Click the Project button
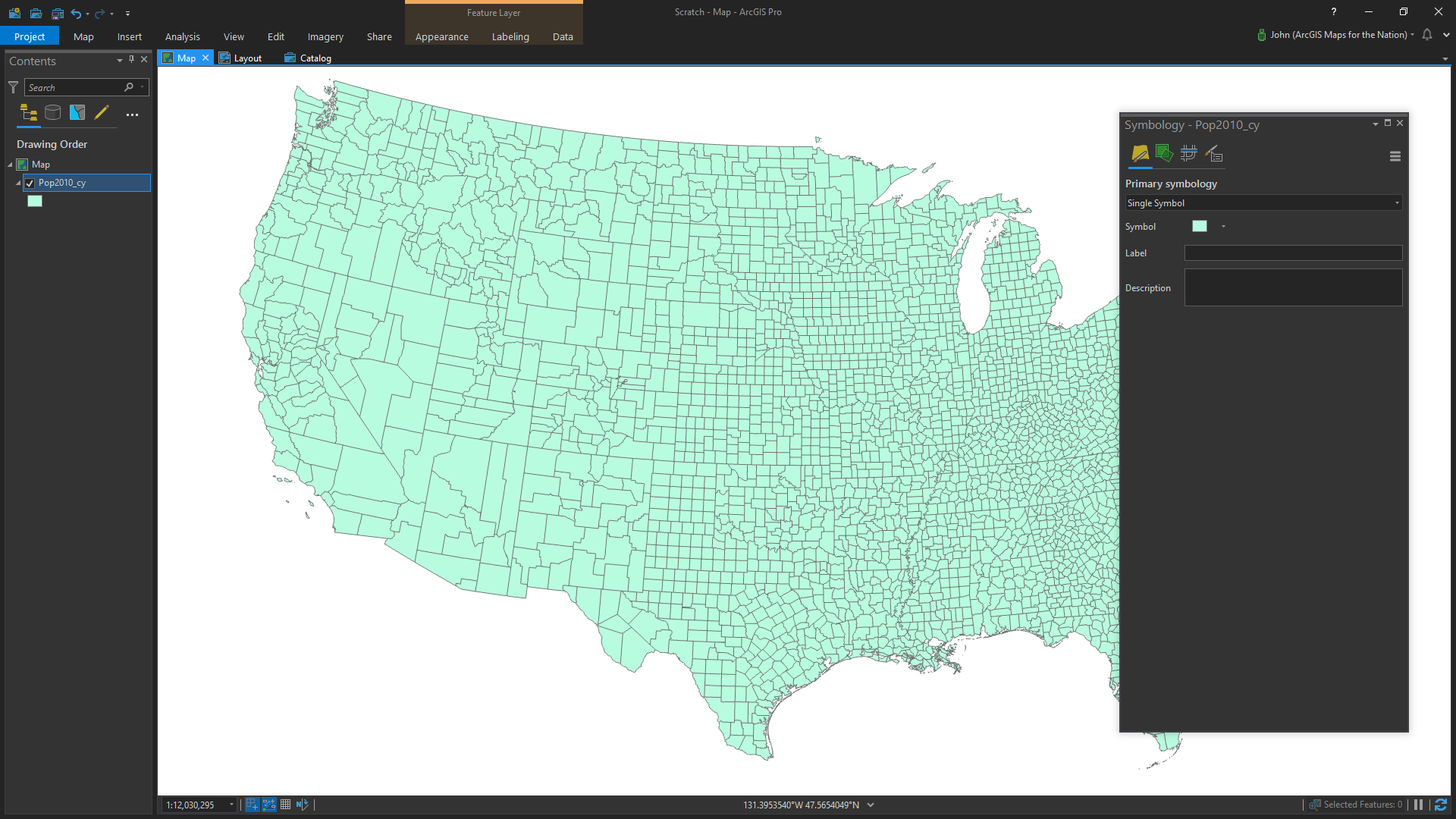Viewport: 1456px width, 819px height. (x=30, y=36)
